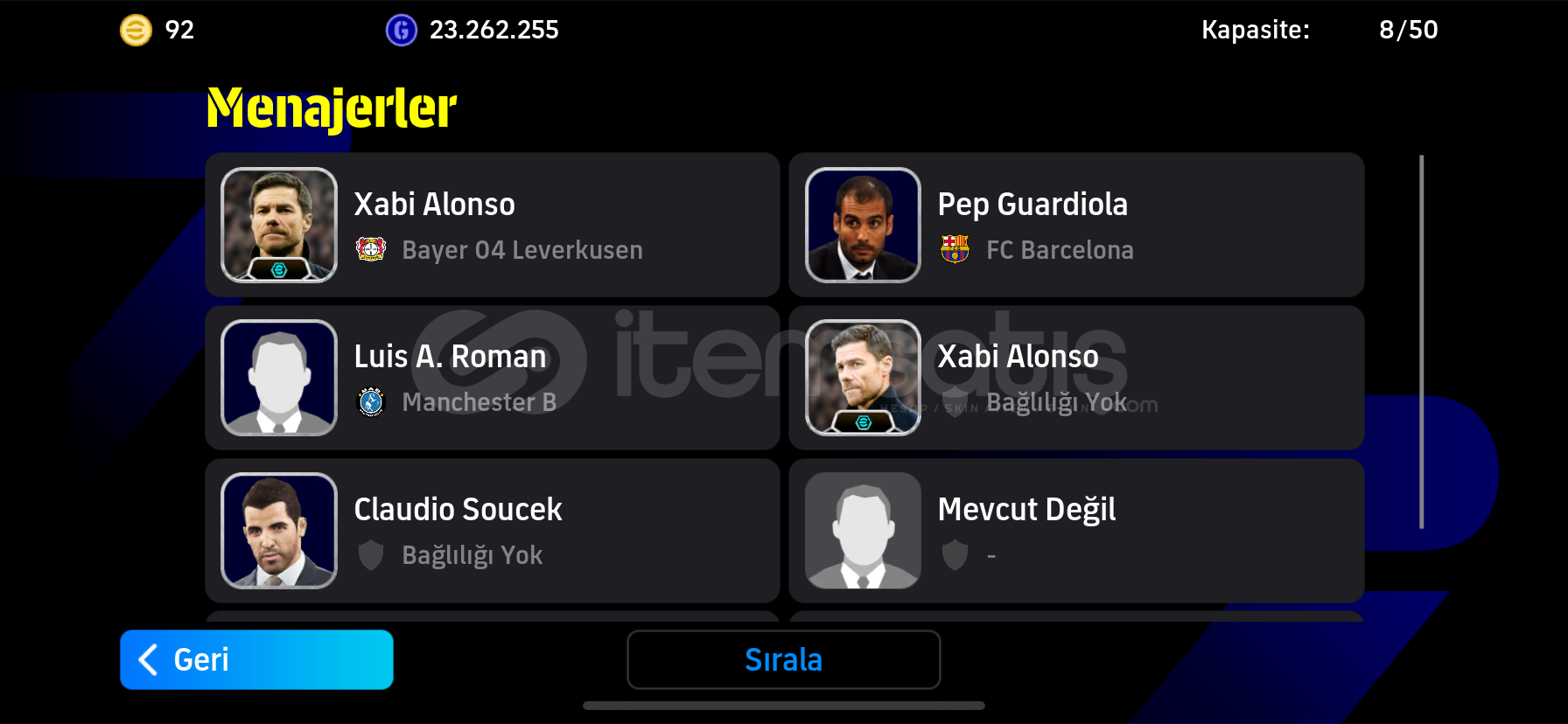
Task: Select Luis A. Roman's silhouette portrait
Action: pyautogui.click(x=279, y=378)
